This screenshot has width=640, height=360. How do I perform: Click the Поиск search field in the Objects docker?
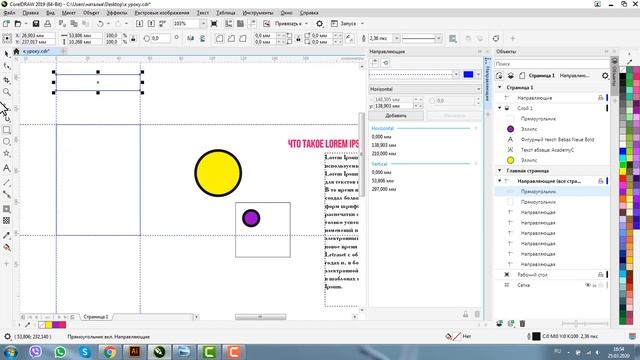click(x=551, y=64)
